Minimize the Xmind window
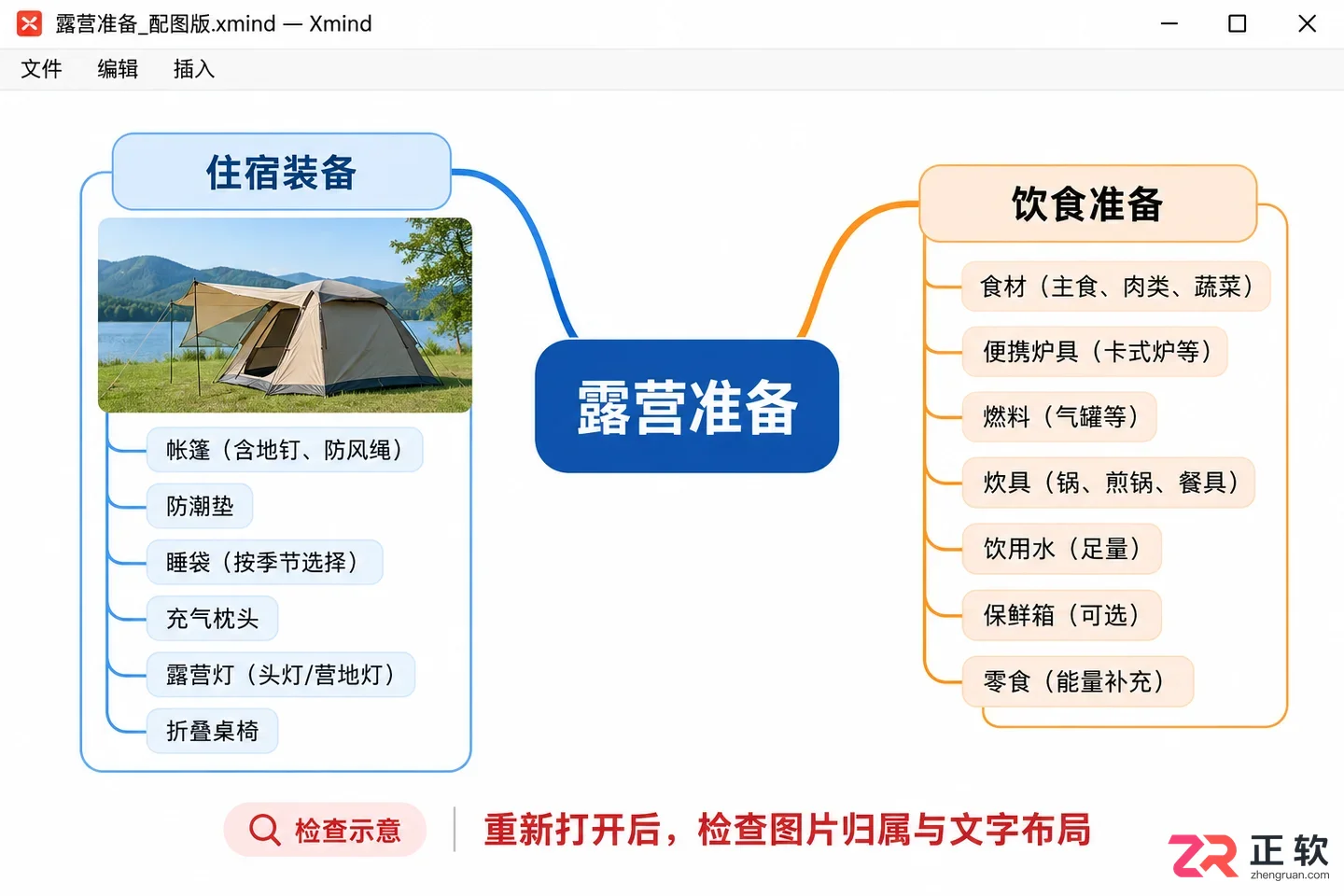 tap(1169, 23)
